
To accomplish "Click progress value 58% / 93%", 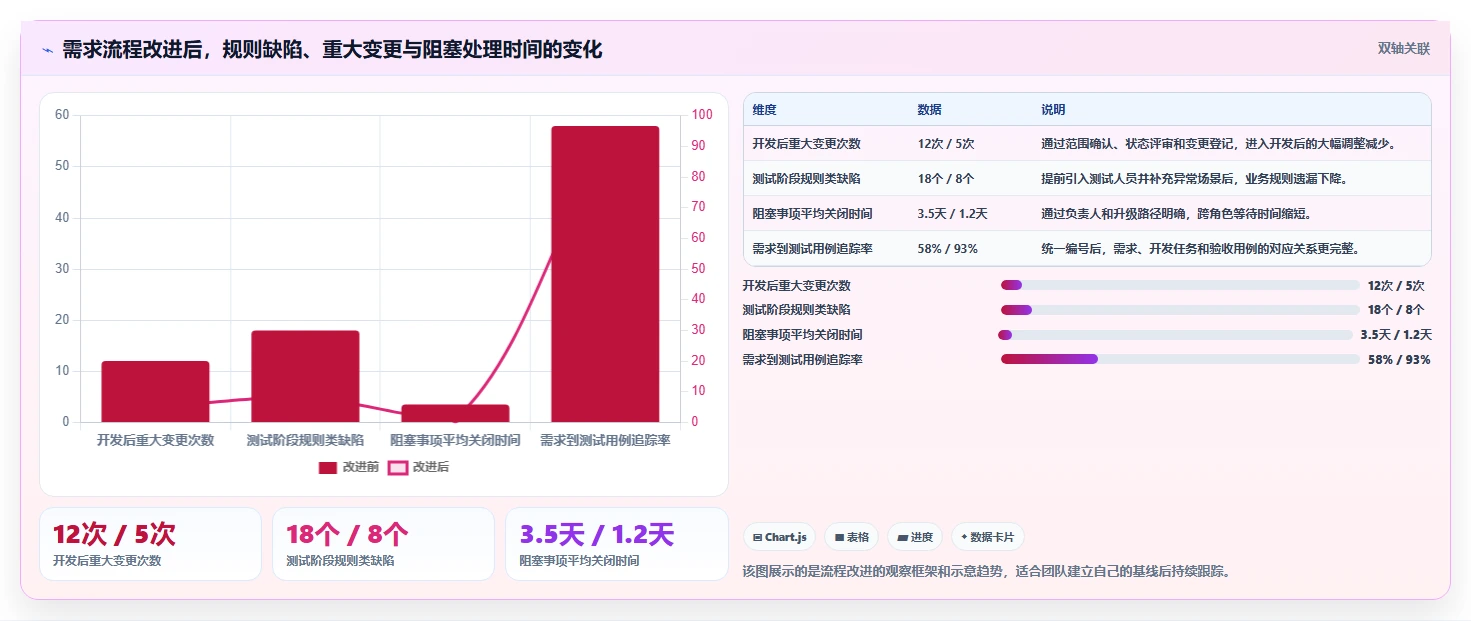I will coord(1399,360).
